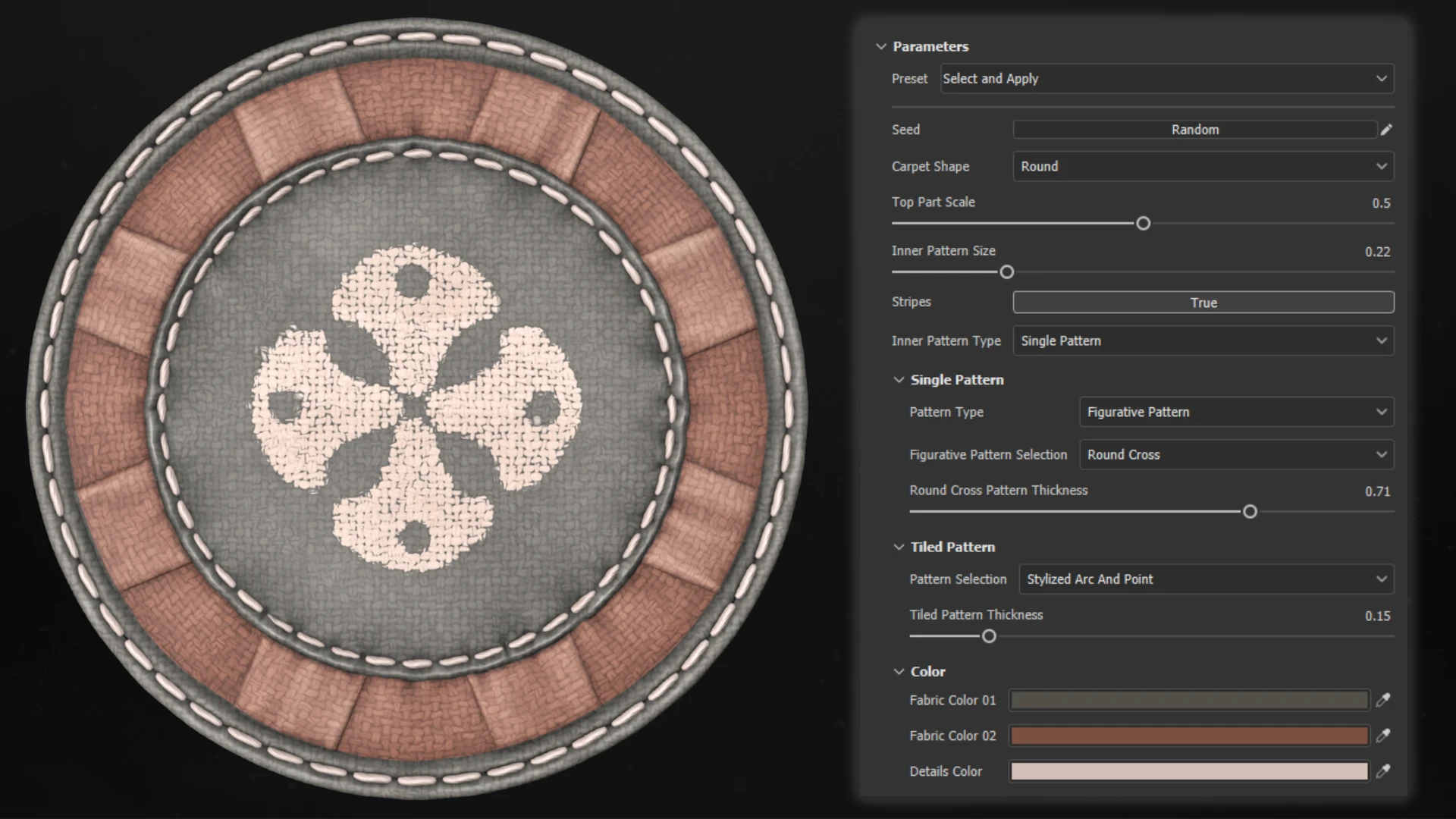Click the Round Cross Pattern Thickness value 0.71
Image resolution: width=1456 pixels, height=819 pixels.
point(1378,491)
